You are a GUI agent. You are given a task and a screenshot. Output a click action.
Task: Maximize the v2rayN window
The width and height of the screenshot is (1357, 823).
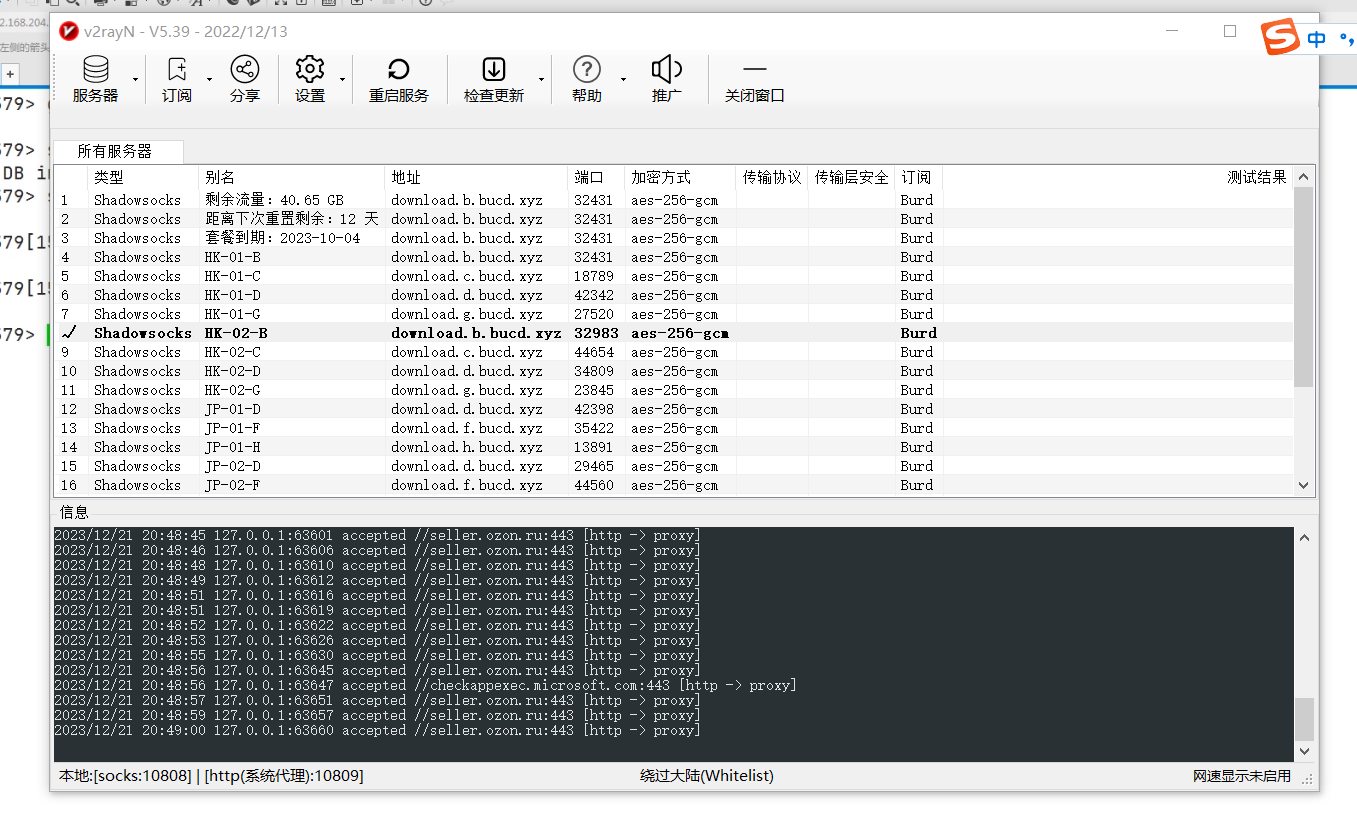point(1230,31)
